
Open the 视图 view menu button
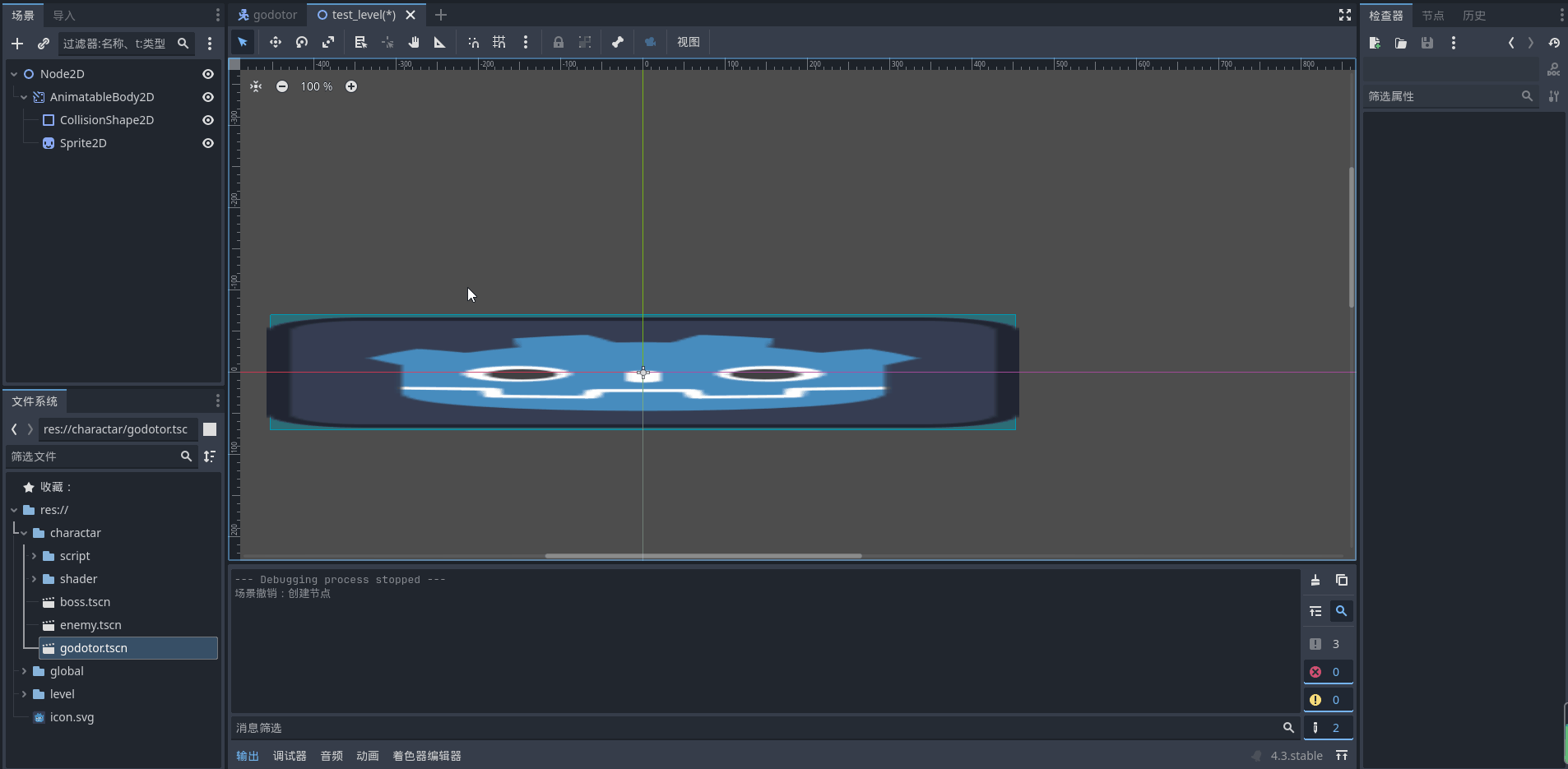click(688, 42)
